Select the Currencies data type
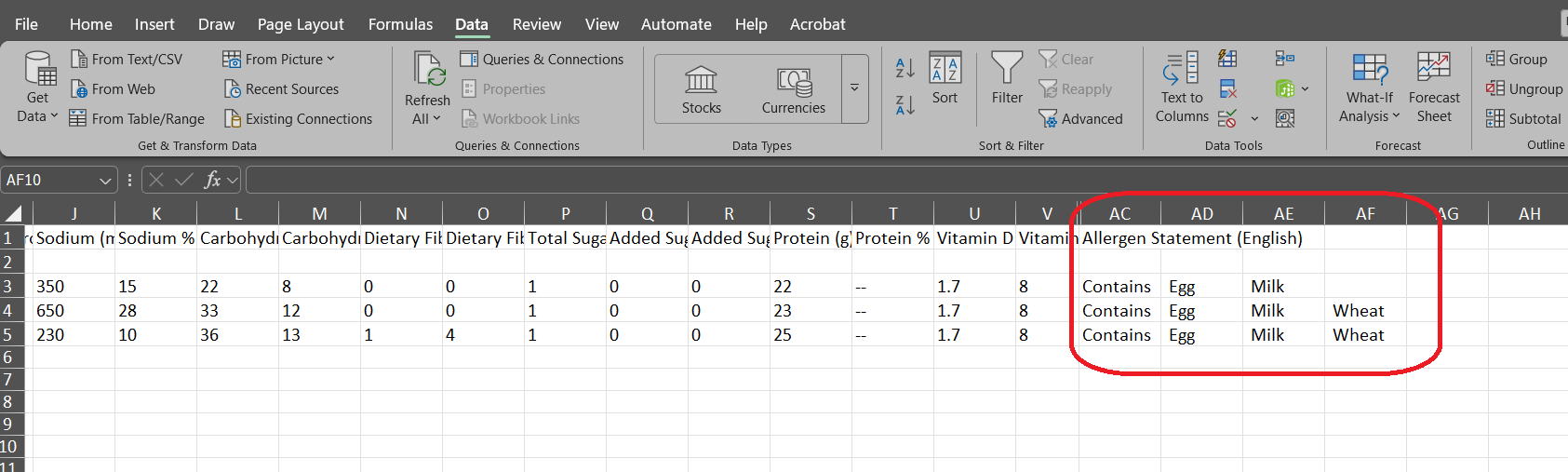The height and width of the screenshot is (472, 1568). [x=794, y=89]
